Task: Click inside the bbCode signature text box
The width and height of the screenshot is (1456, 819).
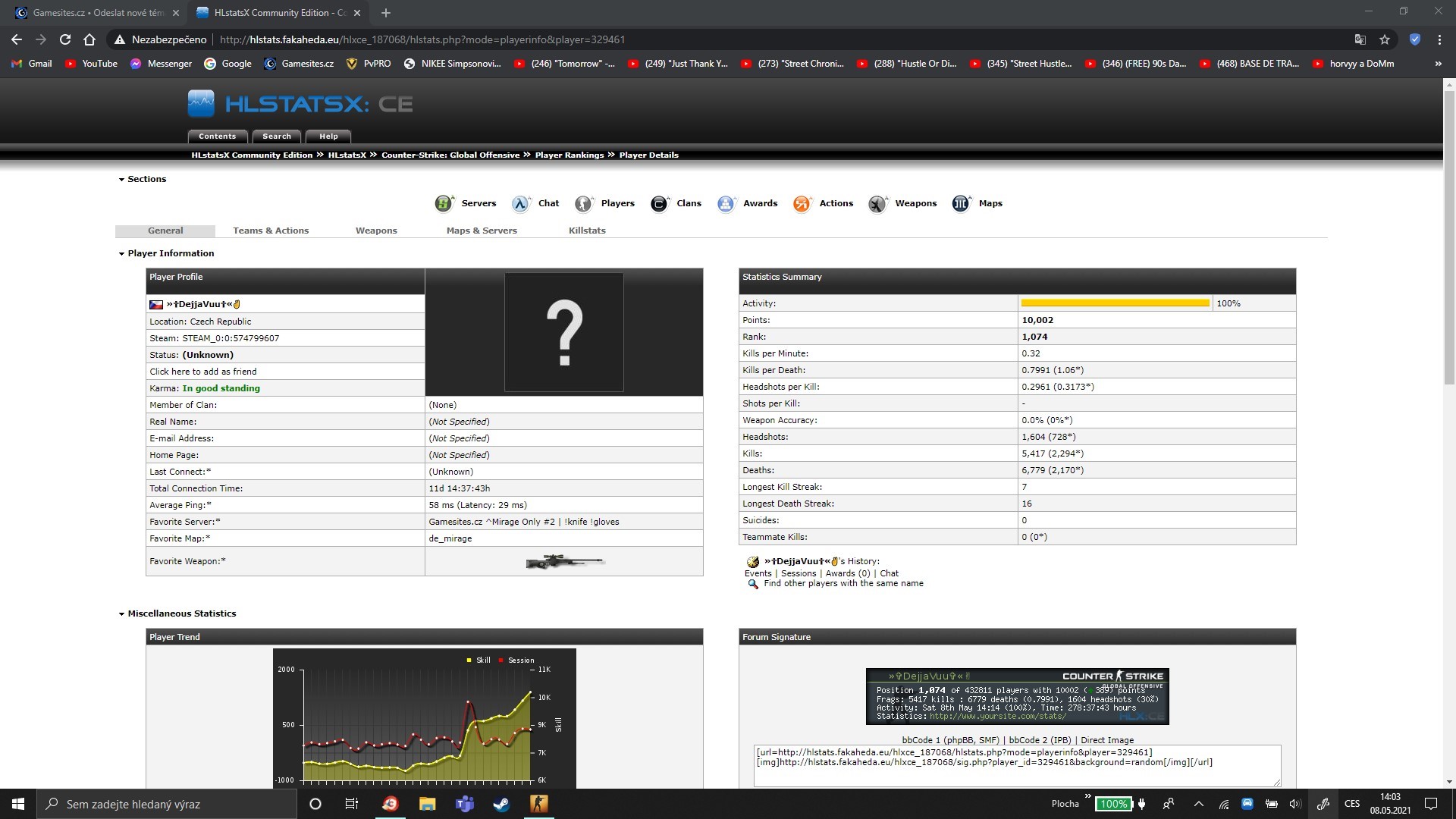Action: click(x=1016, y=766)
